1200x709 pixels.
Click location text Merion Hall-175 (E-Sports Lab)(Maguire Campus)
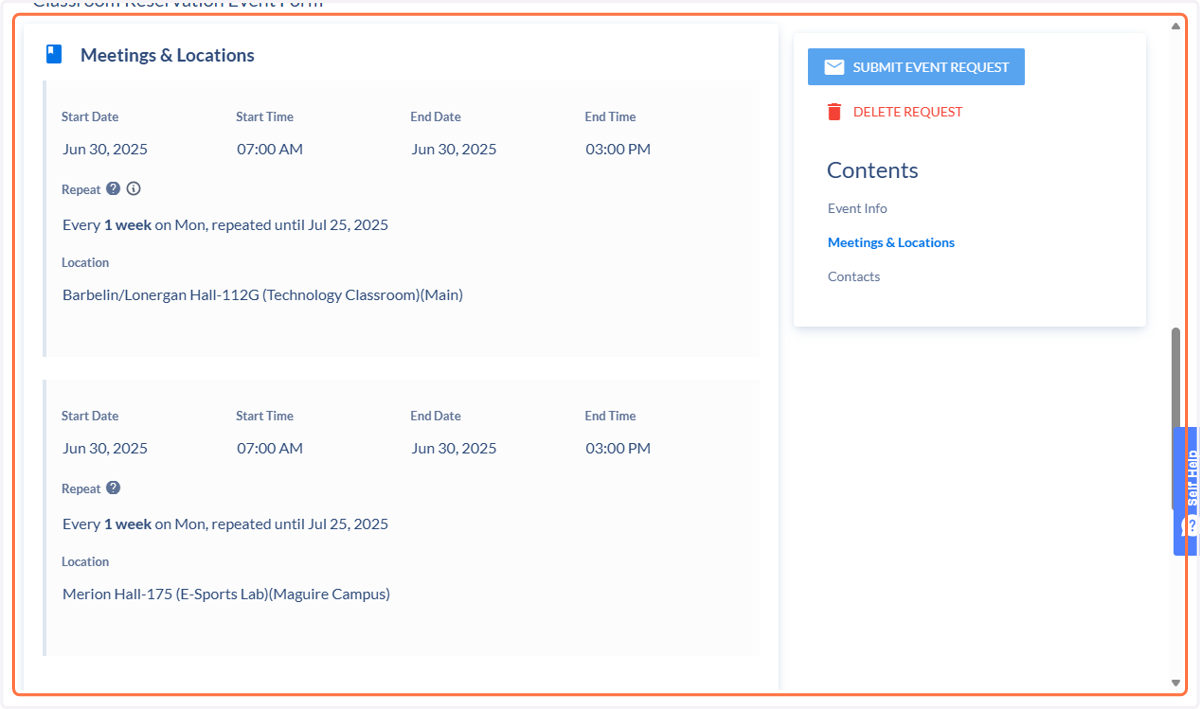(226, 594)
